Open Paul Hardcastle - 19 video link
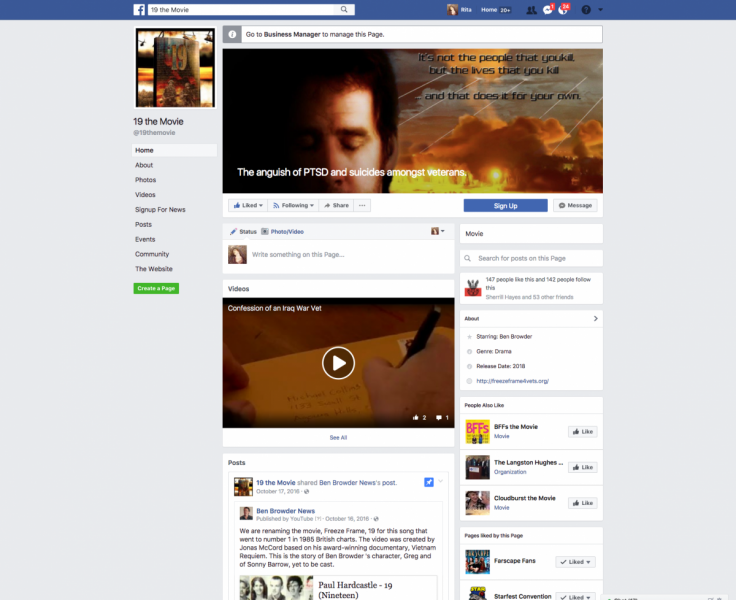The image size is (736, 600). click(x=355, y=590)
